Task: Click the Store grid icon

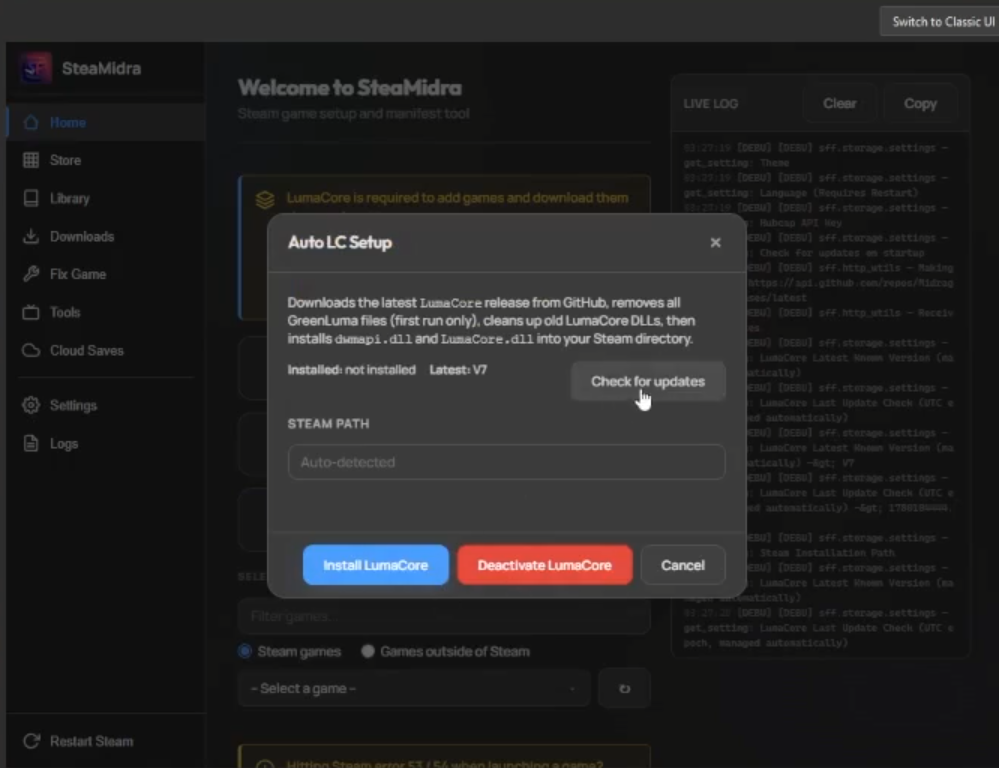Action: (x=31, y=160)
